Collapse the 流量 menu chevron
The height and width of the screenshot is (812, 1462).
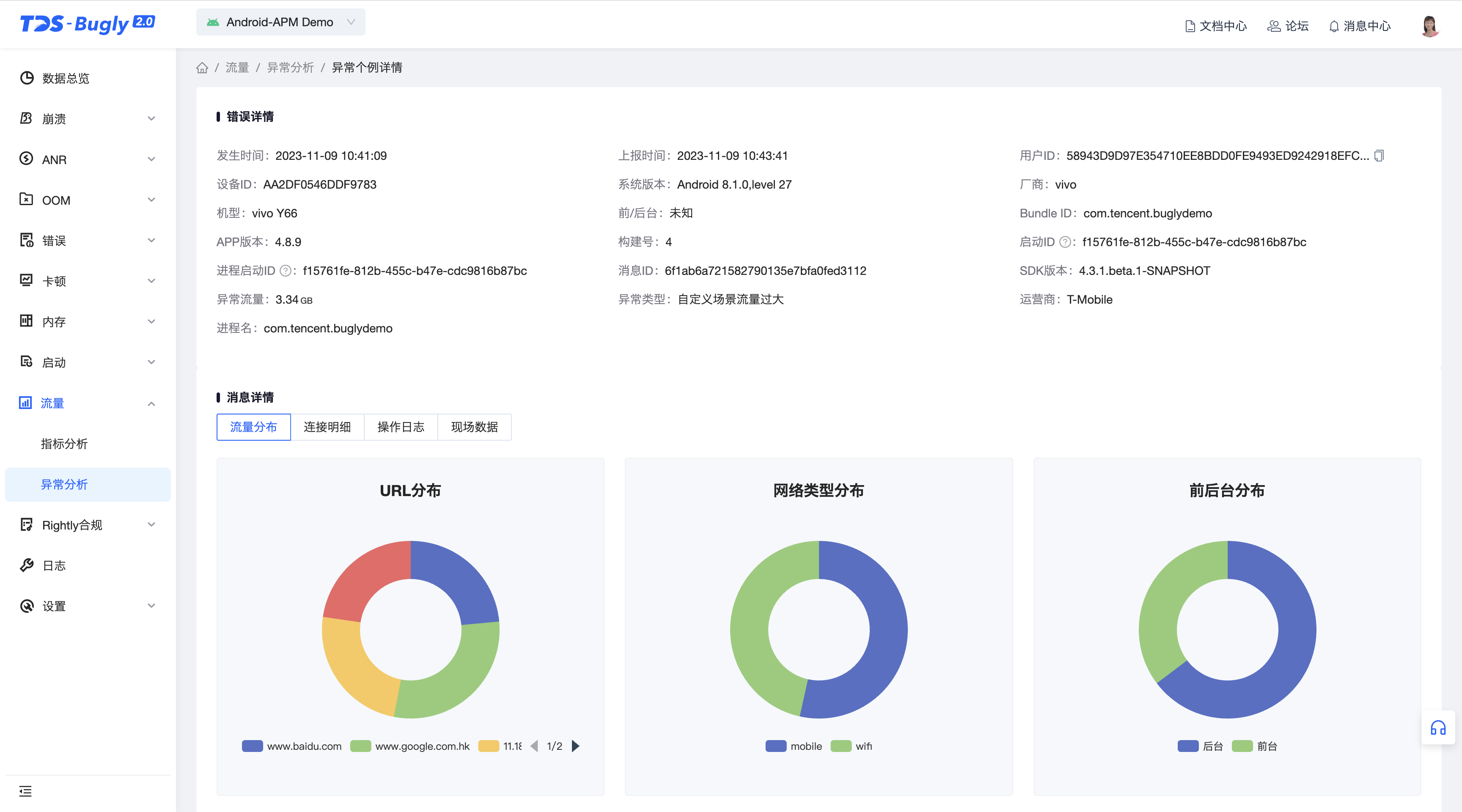click(x=151, y=403)
